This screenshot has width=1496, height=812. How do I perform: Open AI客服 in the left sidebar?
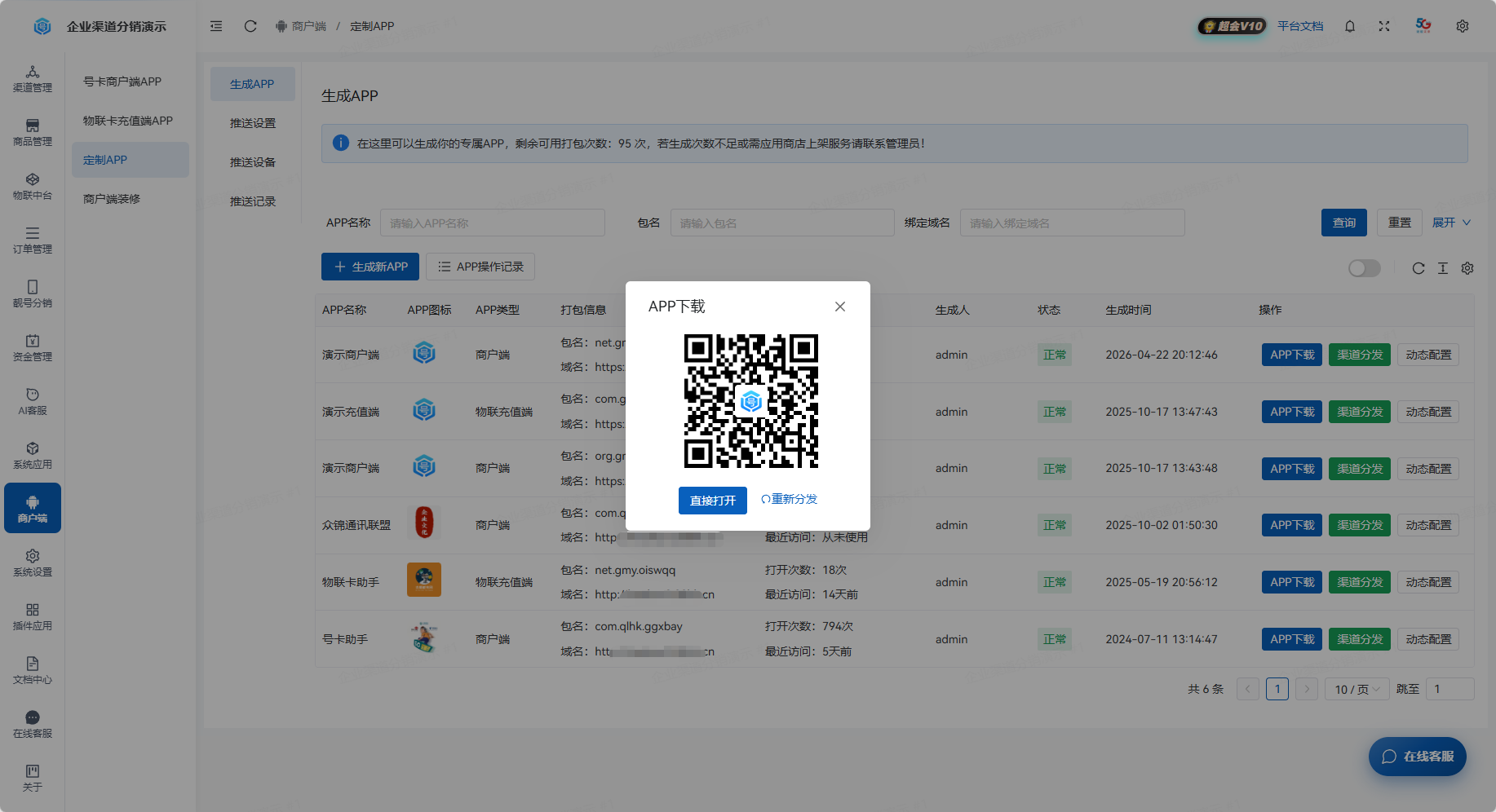[33, 402]
